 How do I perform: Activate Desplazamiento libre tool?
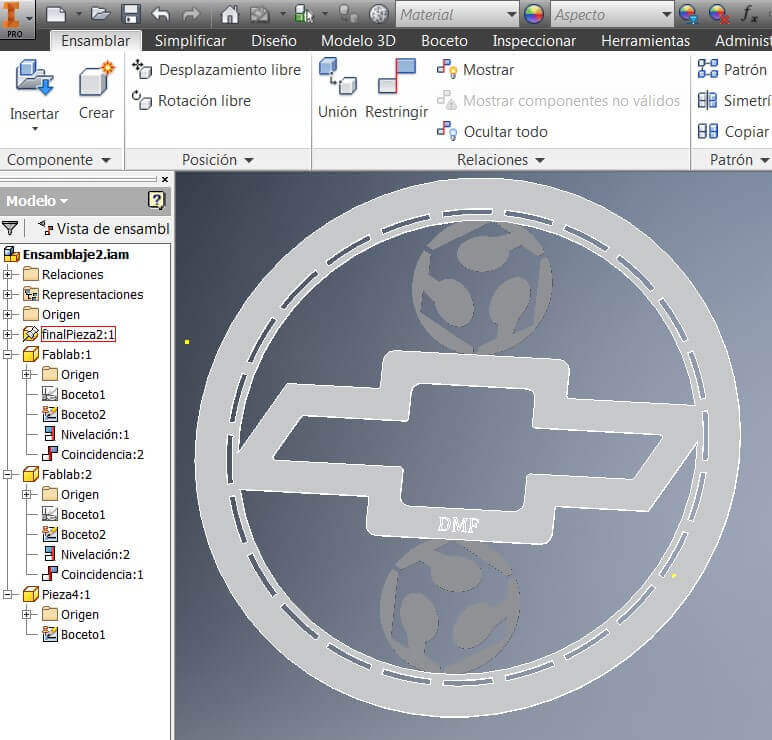click(x=216, y=69)
